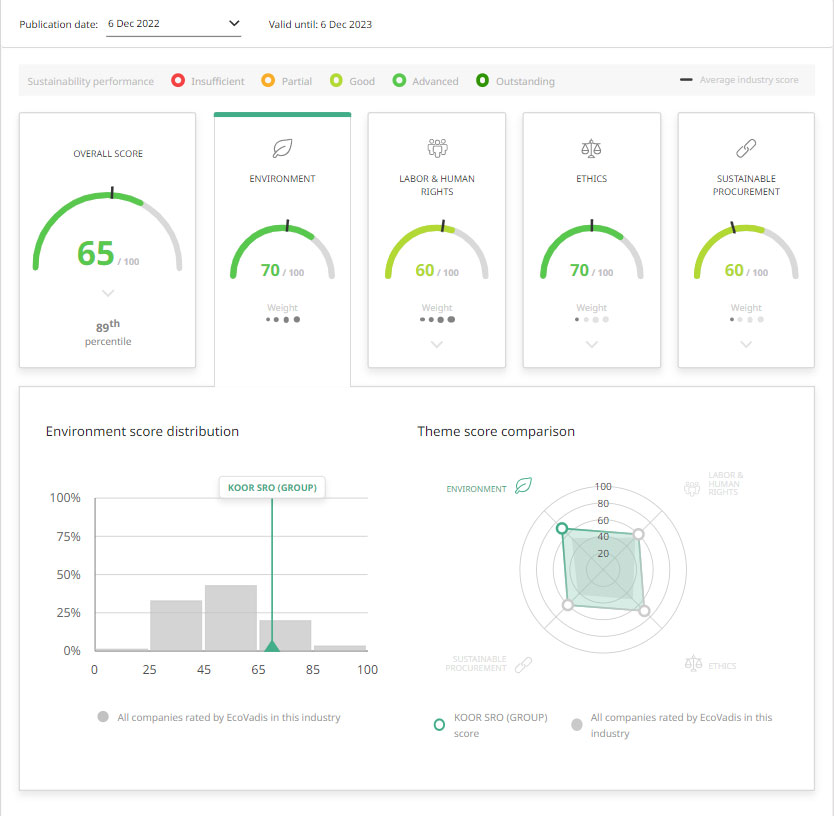Click the gray dot legend under radar chart
Viewport: 834px width, 816px height.
577,725
